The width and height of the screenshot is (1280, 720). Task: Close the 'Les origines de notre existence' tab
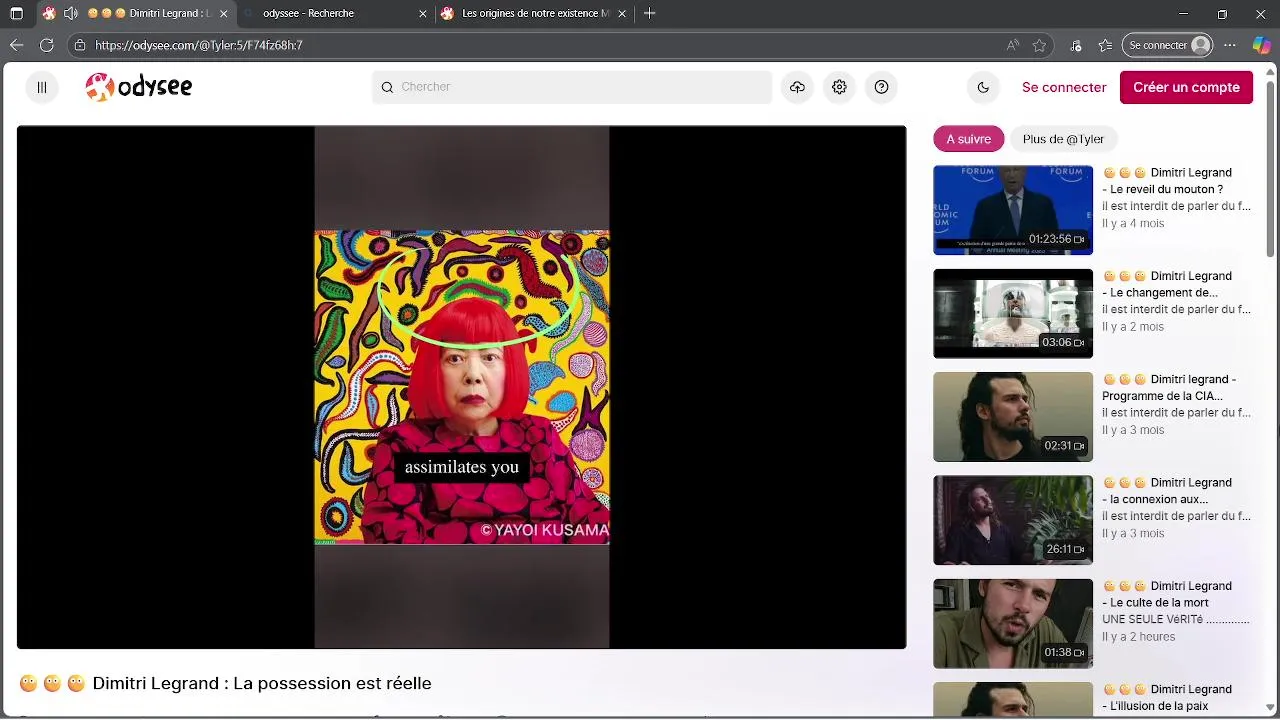coord(623,14)
